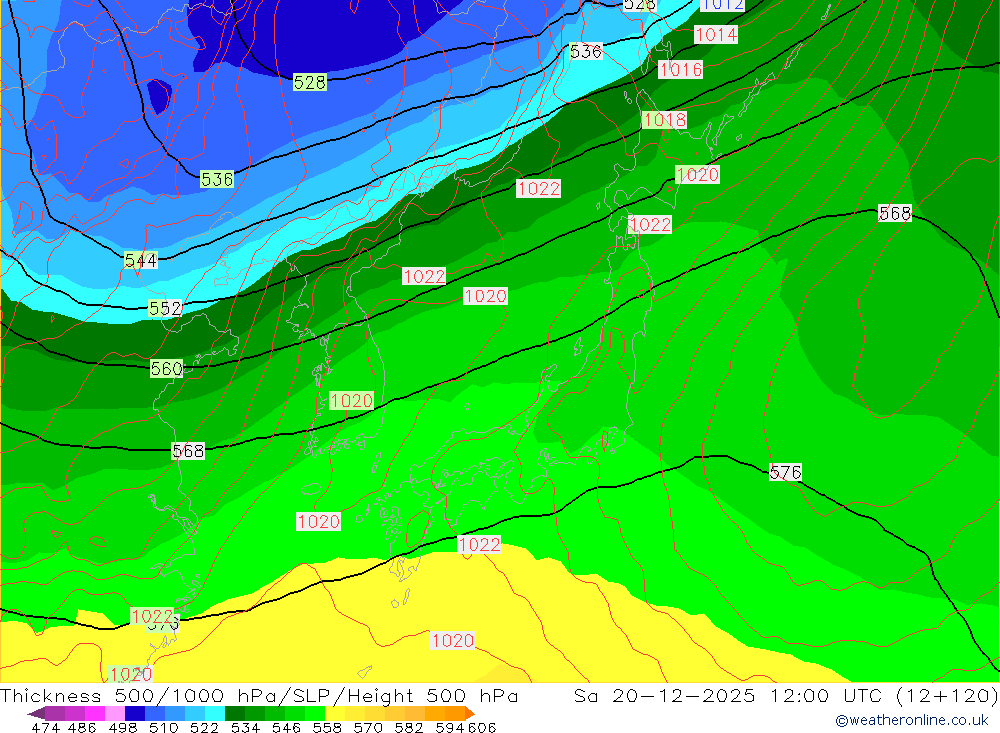Select the 1018 pressure isobar label
This screenshot has width=1000, height=733.
(665, 120)
